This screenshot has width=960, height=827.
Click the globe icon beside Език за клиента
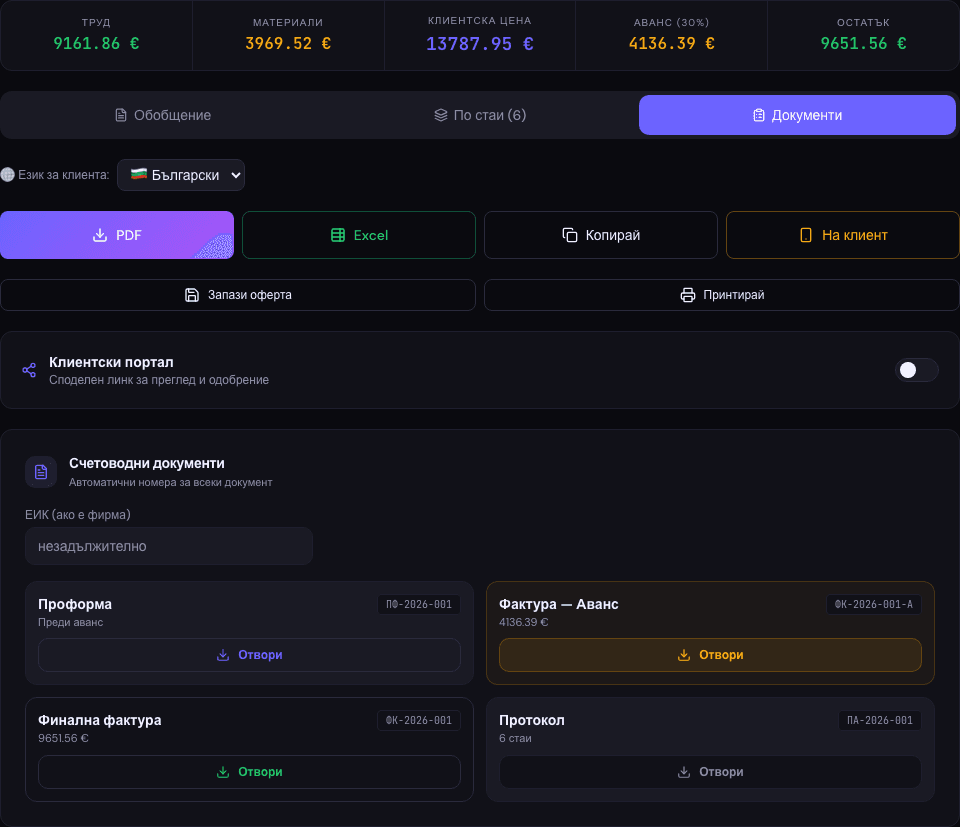pyautogui.click(x=7, y=175)
